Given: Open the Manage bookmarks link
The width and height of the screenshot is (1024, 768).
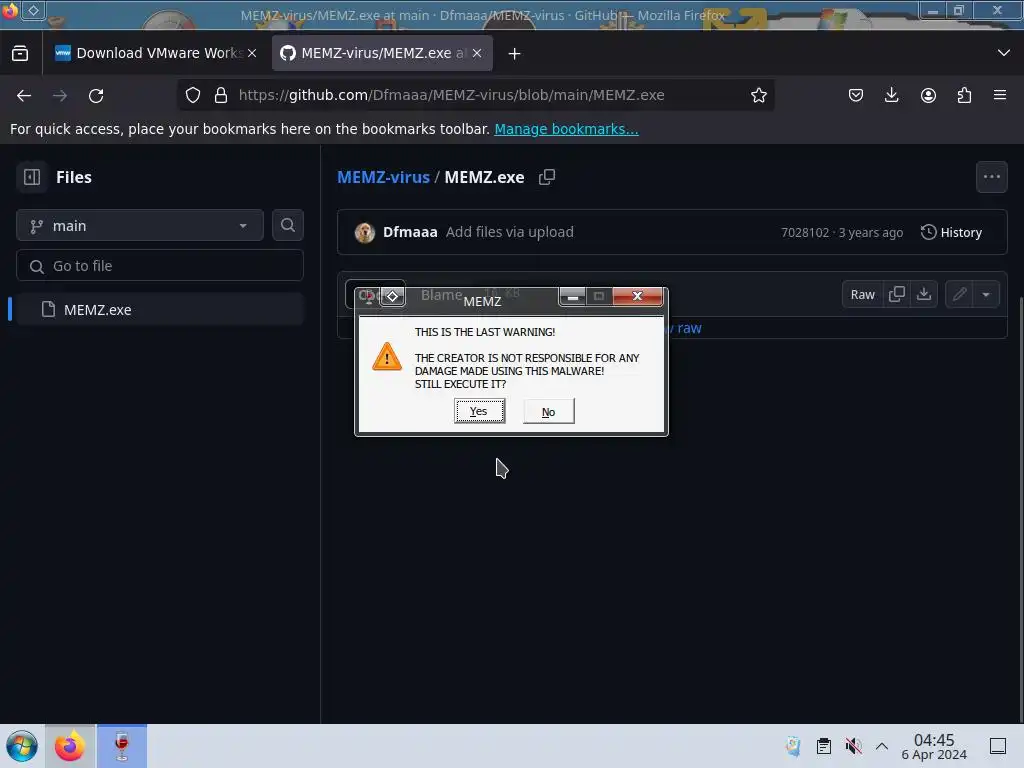Looking at the screenshot, I should [566, 129].
